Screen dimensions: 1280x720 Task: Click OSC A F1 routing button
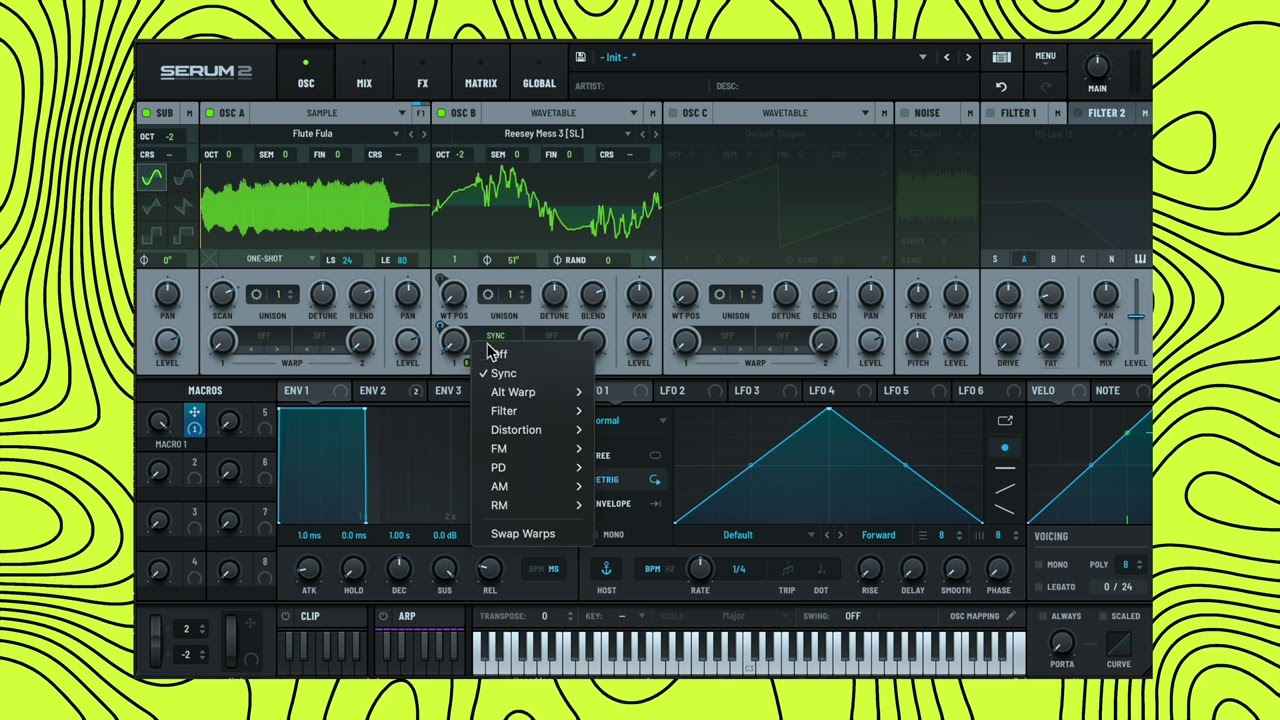coord(421,113)
